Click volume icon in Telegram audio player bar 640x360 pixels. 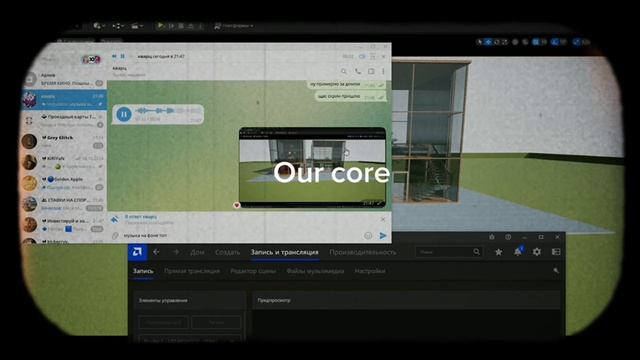[362, 56]
